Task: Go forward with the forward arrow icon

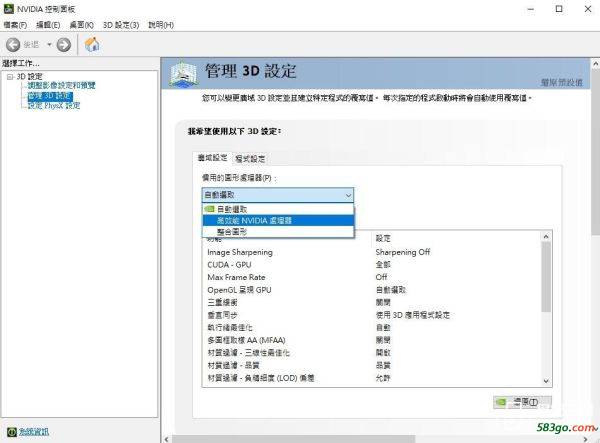Action: (64, 45)
